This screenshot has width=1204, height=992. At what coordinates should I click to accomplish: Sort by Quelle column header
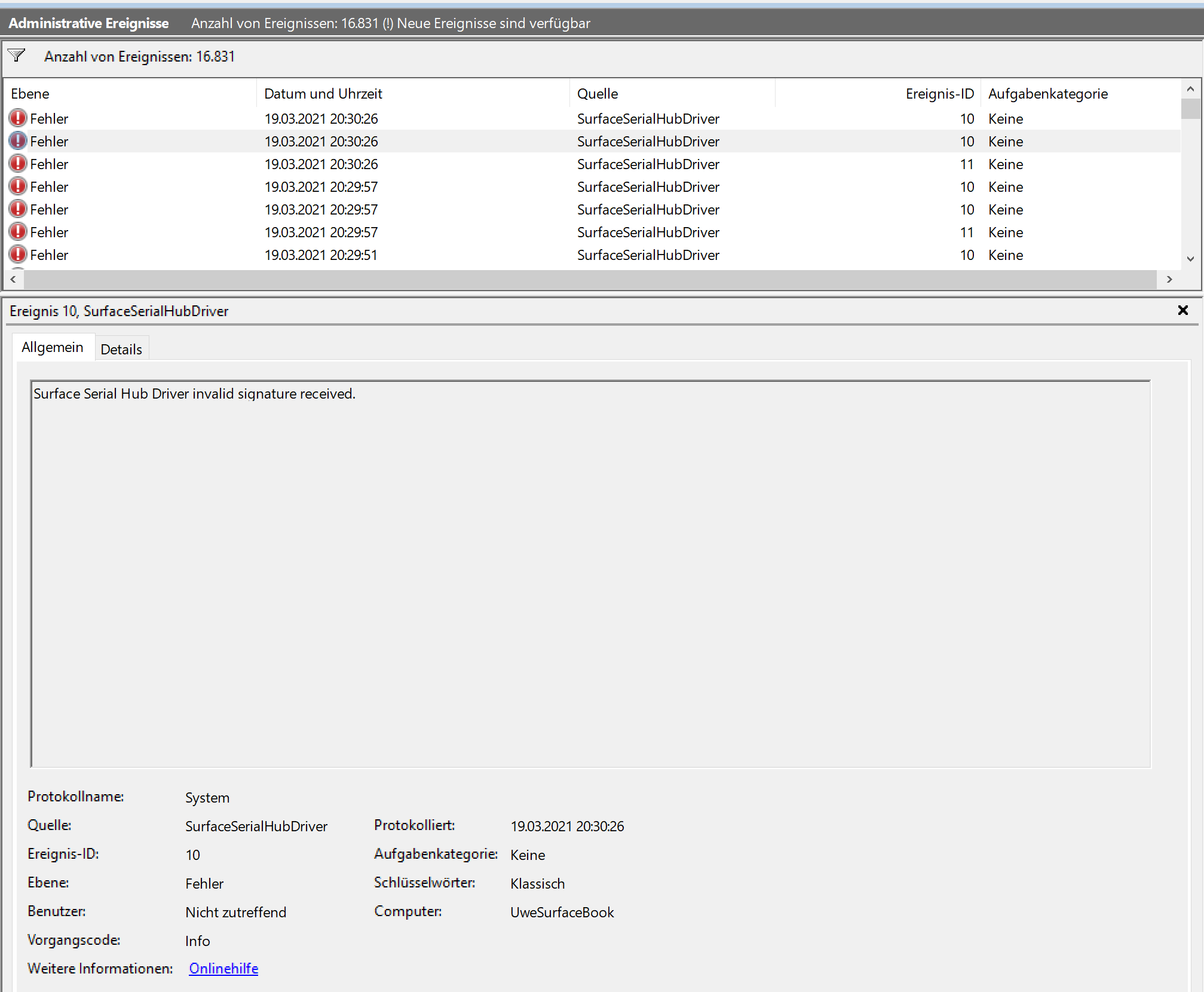[x=672, y=93]
